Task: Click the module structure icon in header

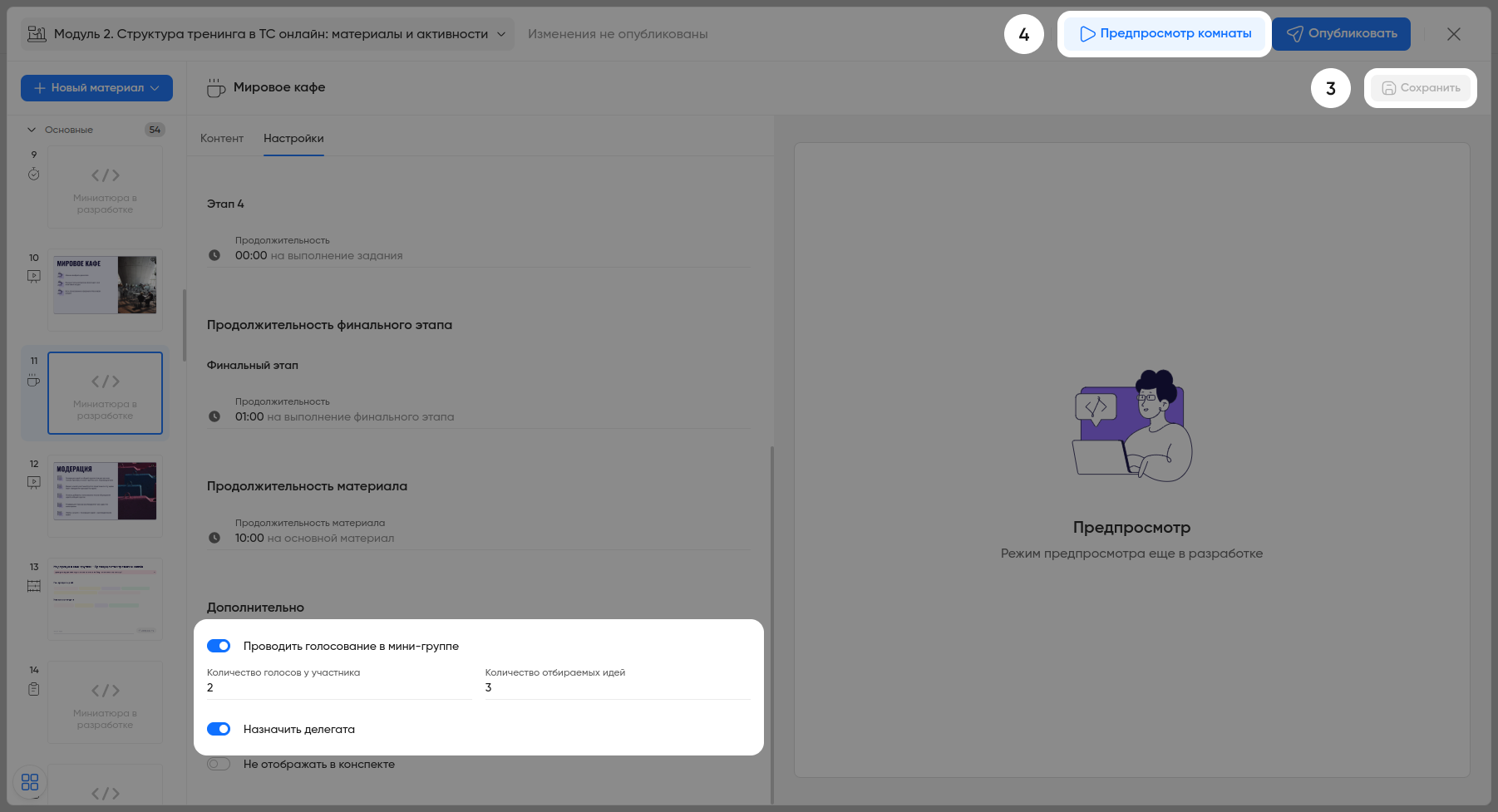Action: click(37, 34)
